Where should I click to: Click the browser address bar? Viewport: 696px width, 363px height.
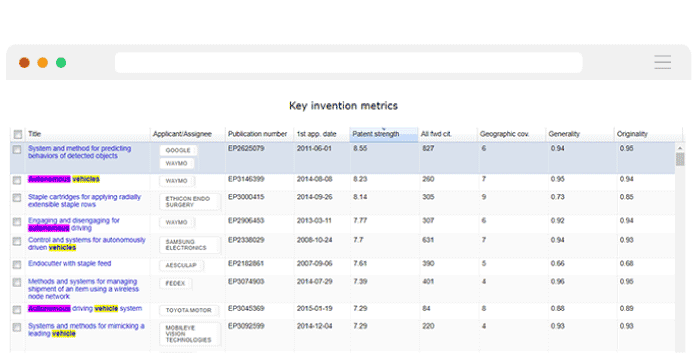click(x=348, y=63)
